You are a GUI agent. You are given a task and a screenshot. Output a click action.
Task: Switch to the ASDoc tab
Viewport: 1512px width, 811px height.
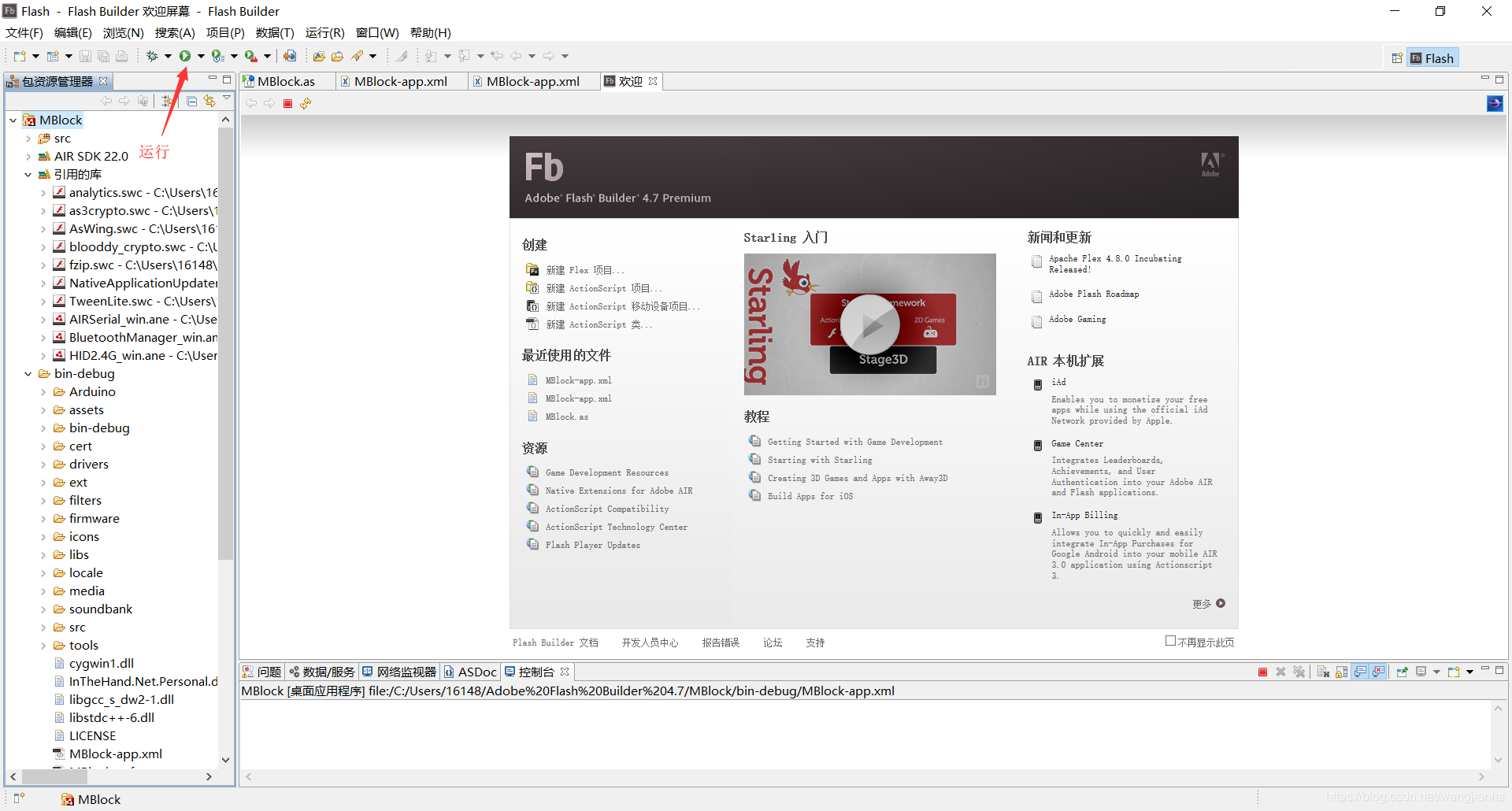click(471, 672)
